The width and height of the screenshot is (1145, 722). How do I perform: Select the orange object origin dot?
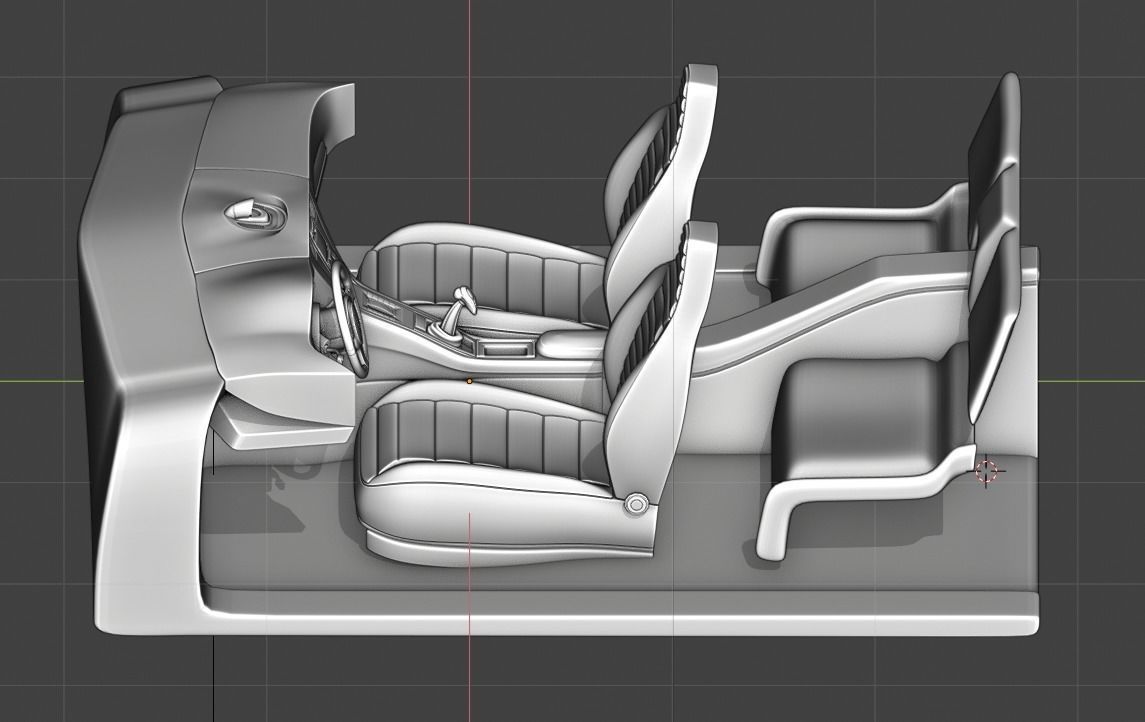tap(468, 380)
